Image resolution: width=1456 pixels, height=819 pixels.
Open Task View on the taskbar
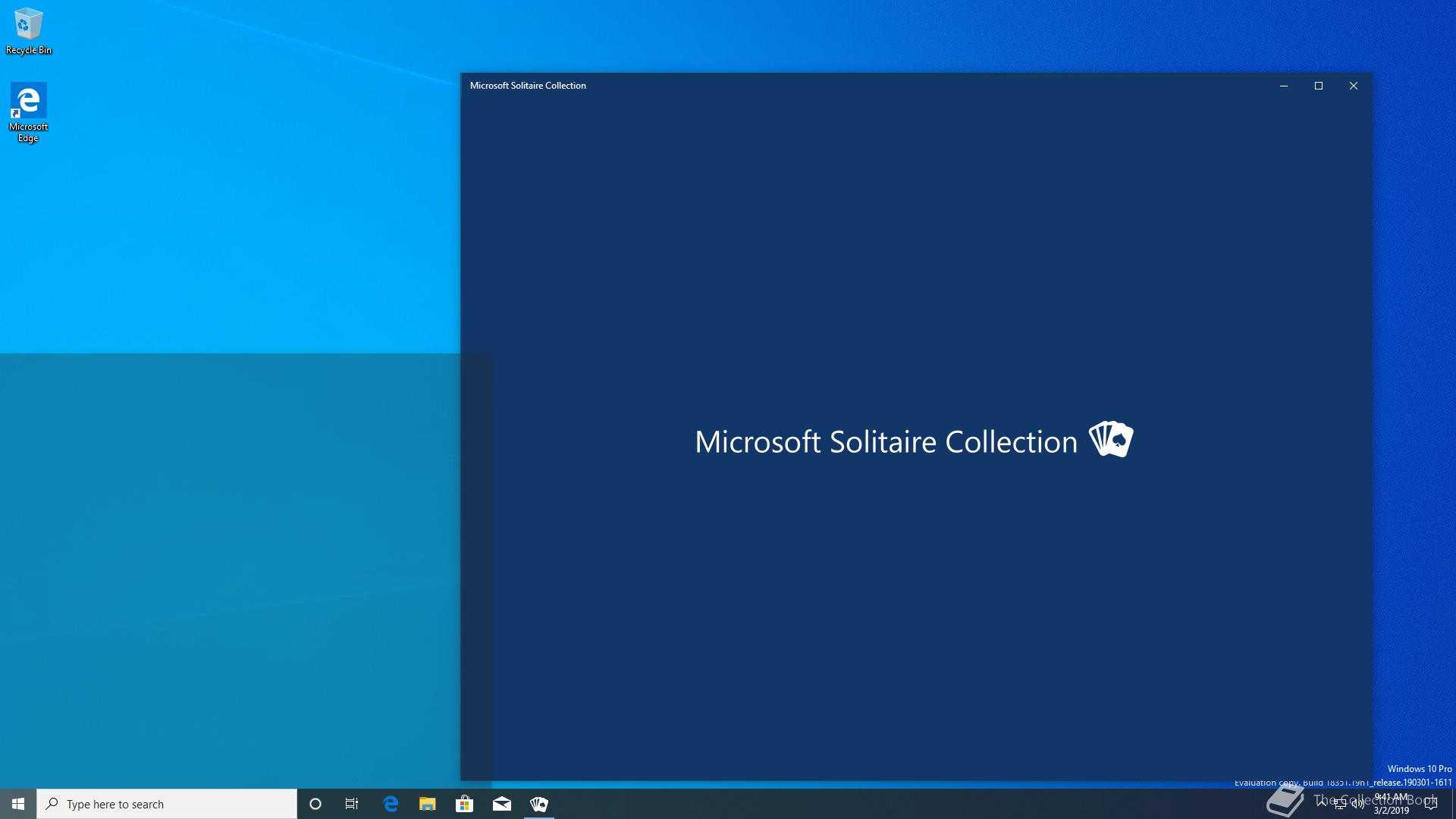(352, 804)
